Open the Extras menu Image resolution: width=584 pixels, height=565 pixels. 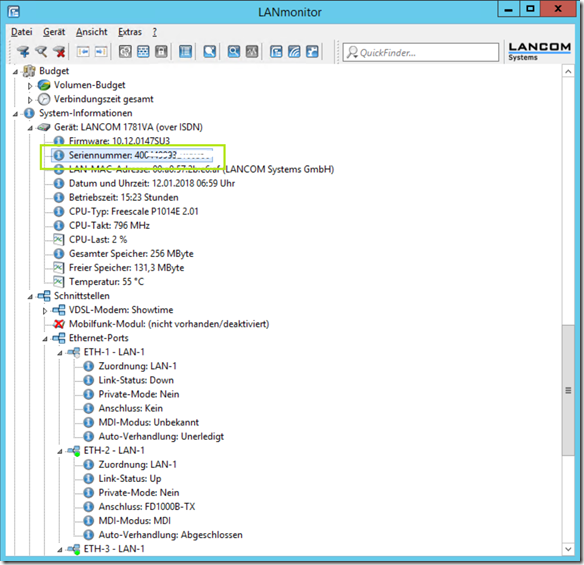point(130,32)
